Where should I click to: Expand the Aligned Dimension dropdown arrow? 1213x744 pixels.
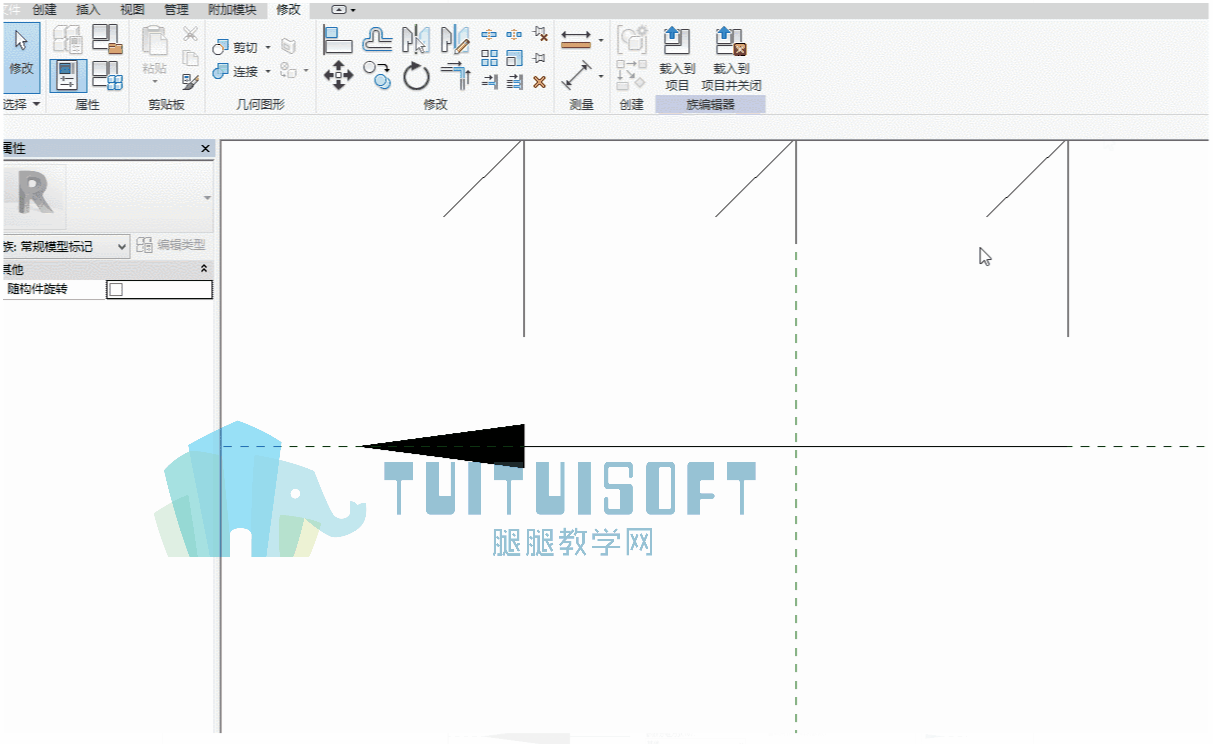click(x=601, y=41)
